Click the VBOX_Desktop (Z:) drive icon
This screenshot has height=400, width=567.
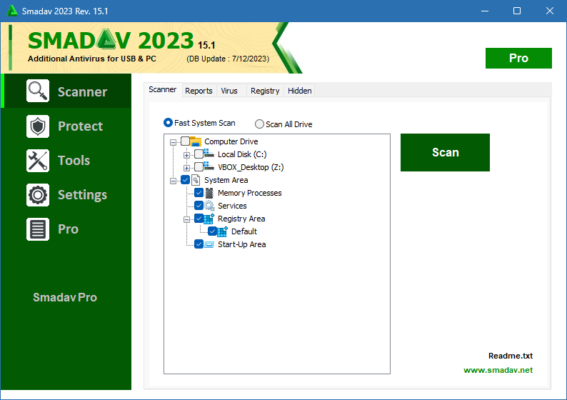[x=209, y=167]
